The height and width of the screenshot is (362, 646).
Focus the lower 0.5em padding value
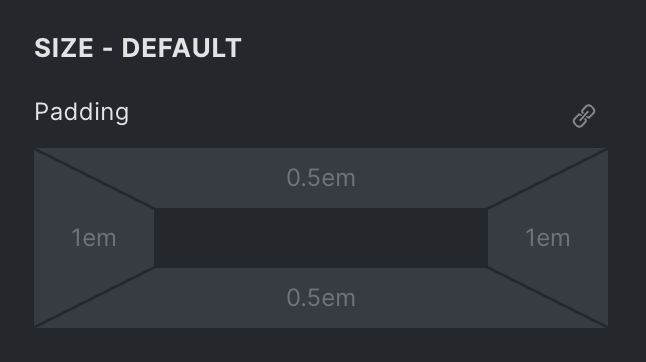click(x=321, y=298)
